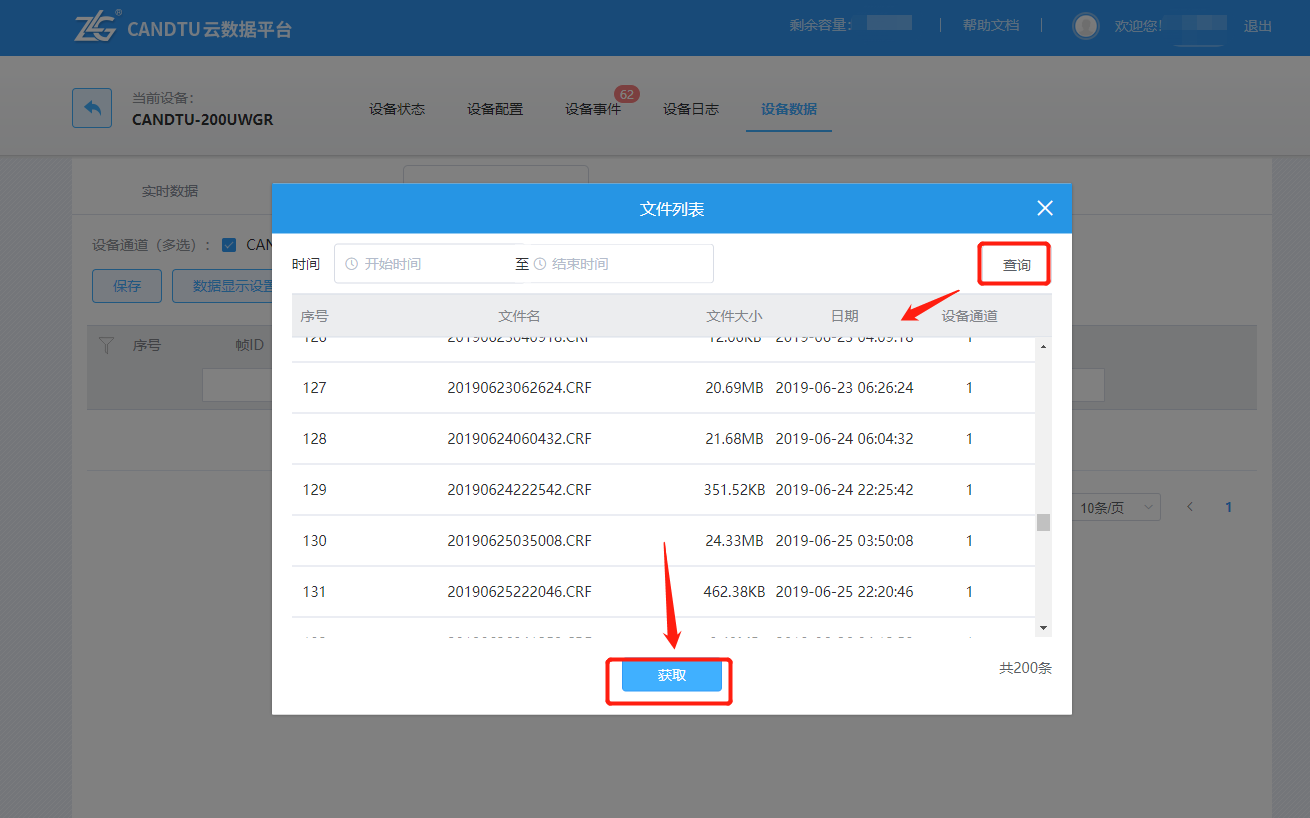Switch to the 设备状态 tab

(x=397, y=109)
